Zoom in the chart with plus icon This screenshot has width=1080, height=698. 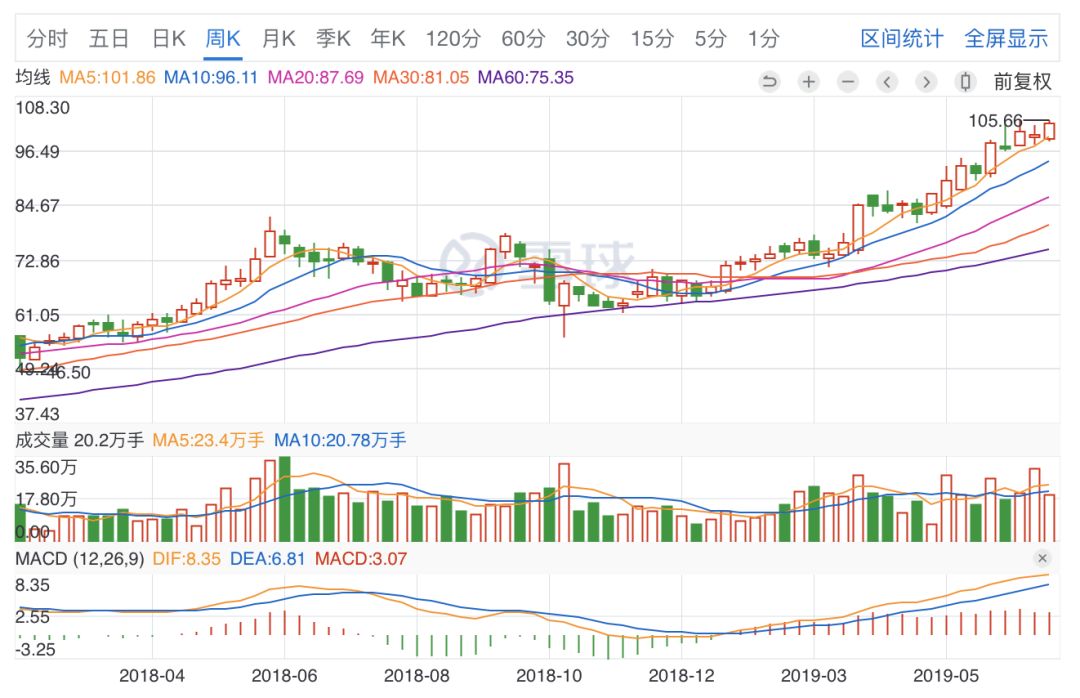click(808, 82)
